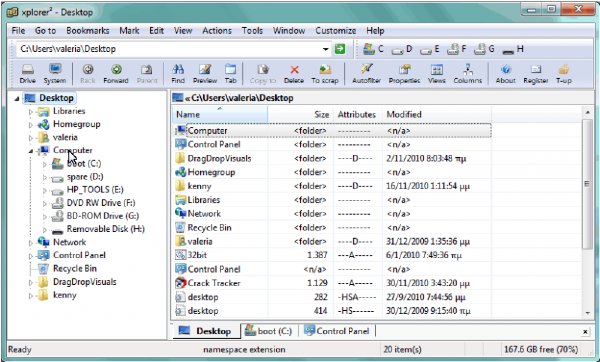Click the address path input field
The width and height of the screenshot is (600, 362).
point(168,49)
